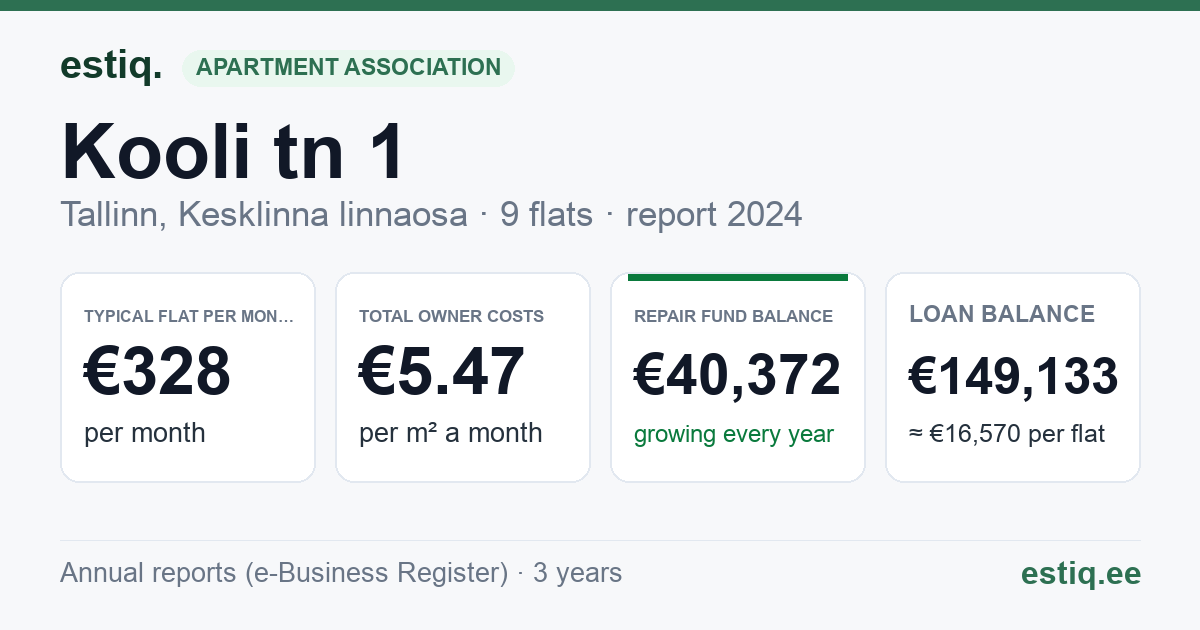Select the Tallinn, Kesklinna linnaosa subtitle
This screenshot has width=1200, height=630.
[264, 215]
